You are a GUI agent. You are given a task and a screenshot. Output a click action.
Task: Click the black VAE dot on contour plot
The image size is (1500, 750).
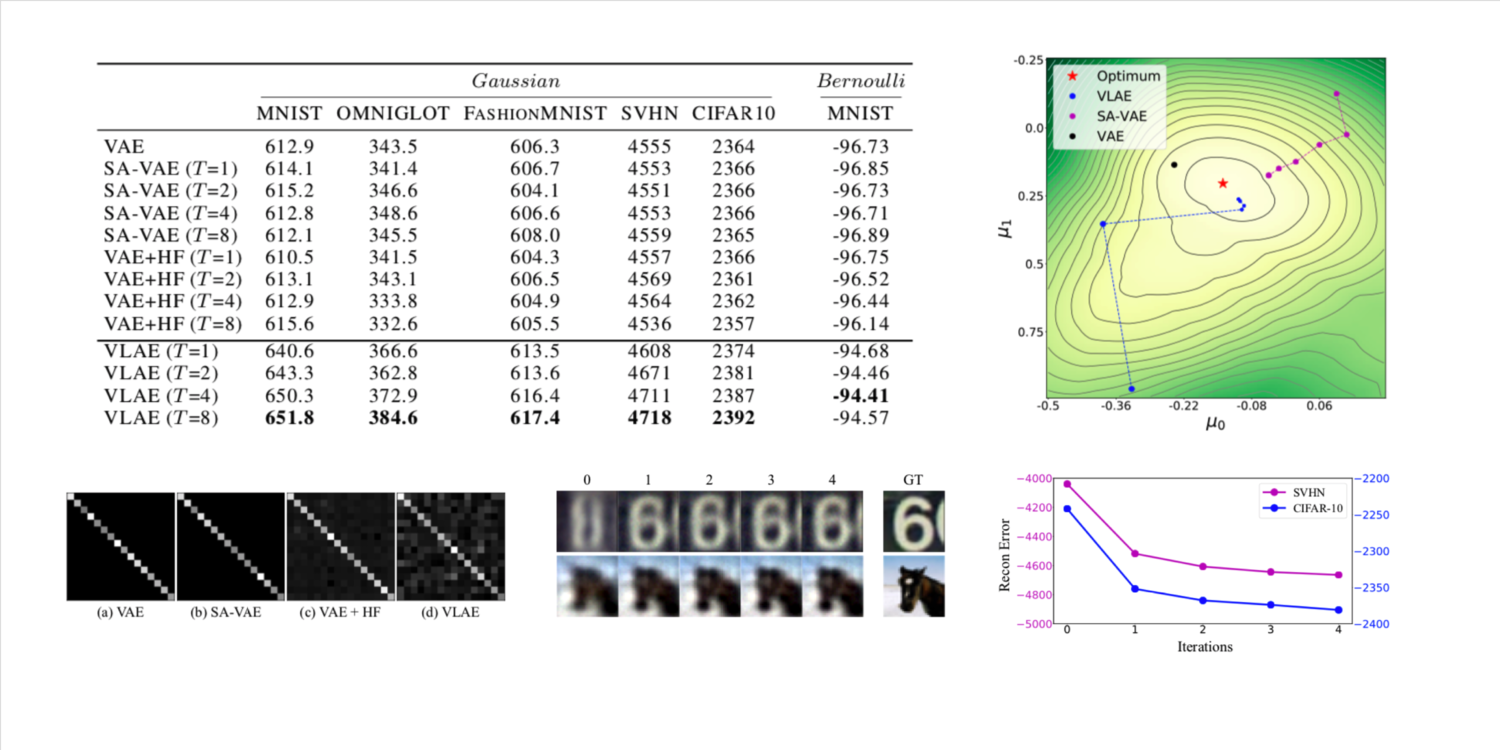pos(1174,165)
